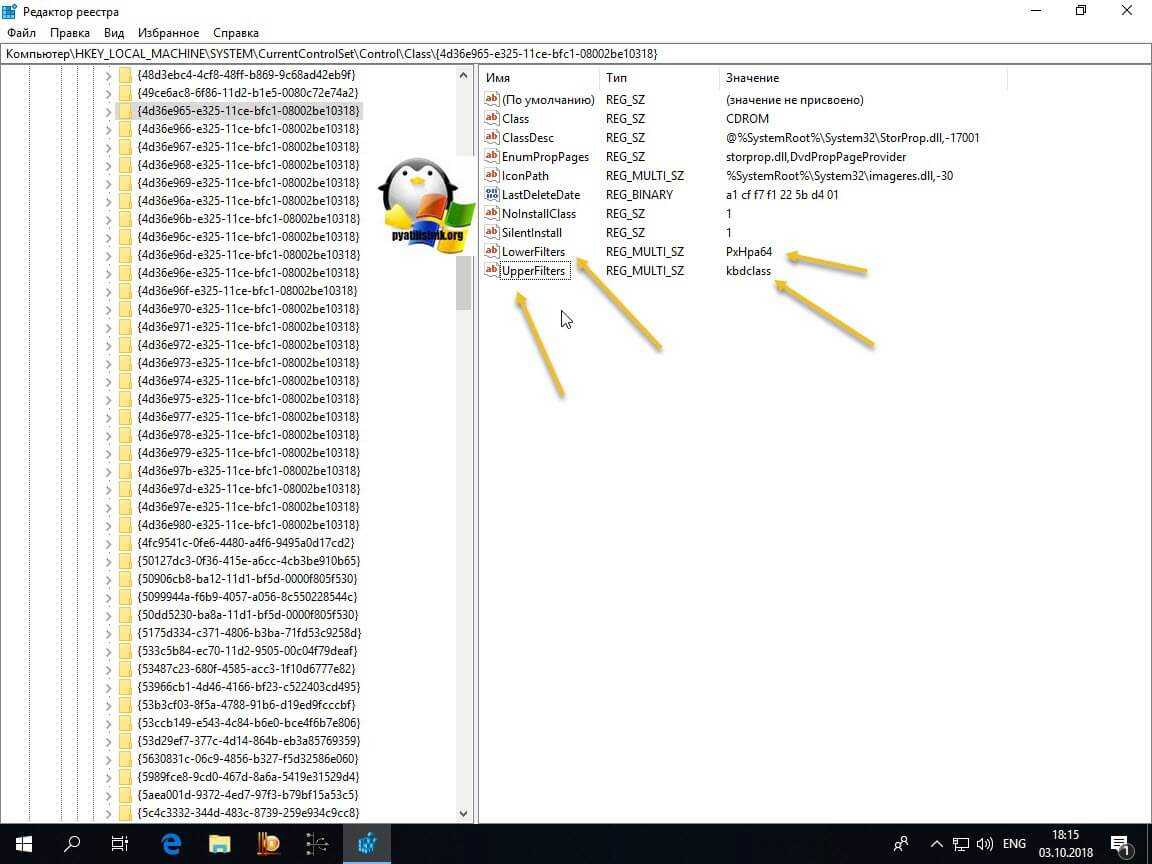Expand the {50127dc3-0f36-415e-a6cc-4cb3be910b65} key arrow
The image size is (1152, 864).
click(108, 561)
